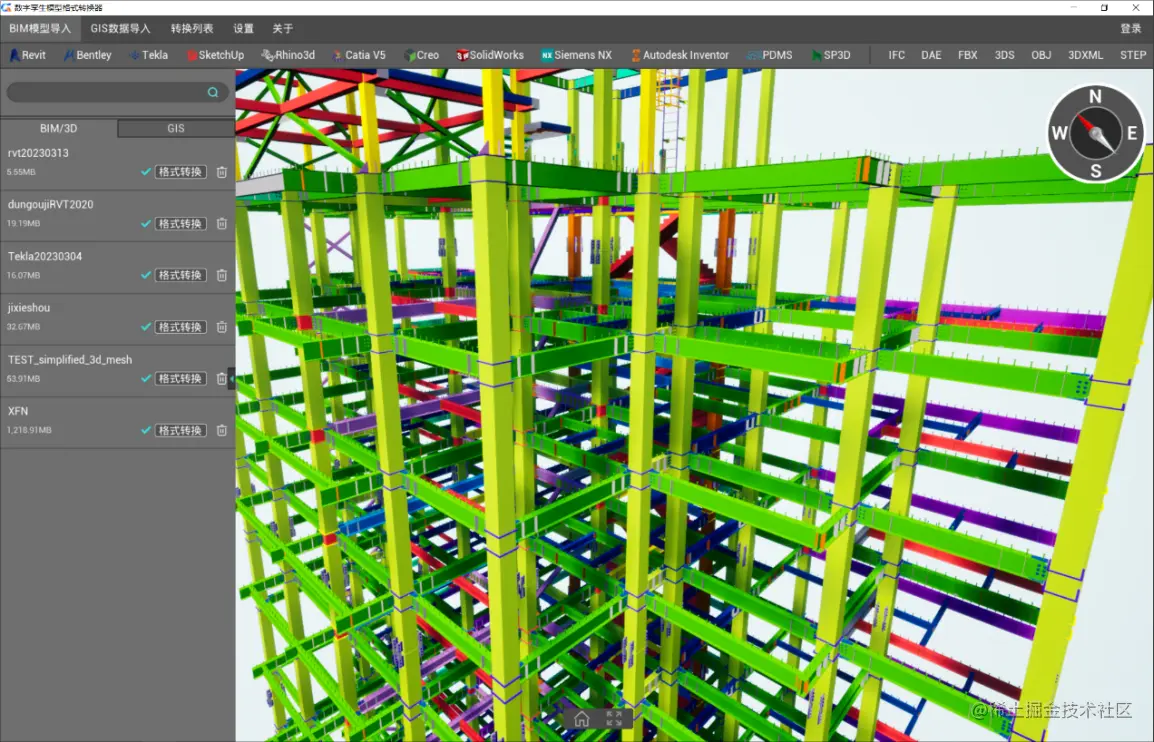
Task: Click checkmark on rvt20230313 row
Action: [146, 172]
